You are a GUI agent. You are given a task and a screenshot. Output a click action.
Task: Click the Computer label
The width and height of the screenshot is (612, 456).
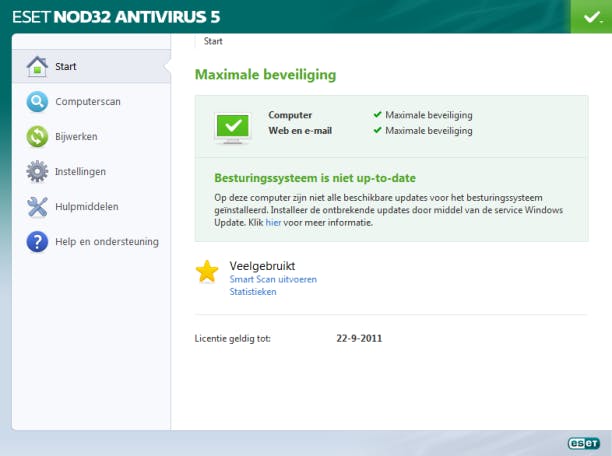coord(290,115)
